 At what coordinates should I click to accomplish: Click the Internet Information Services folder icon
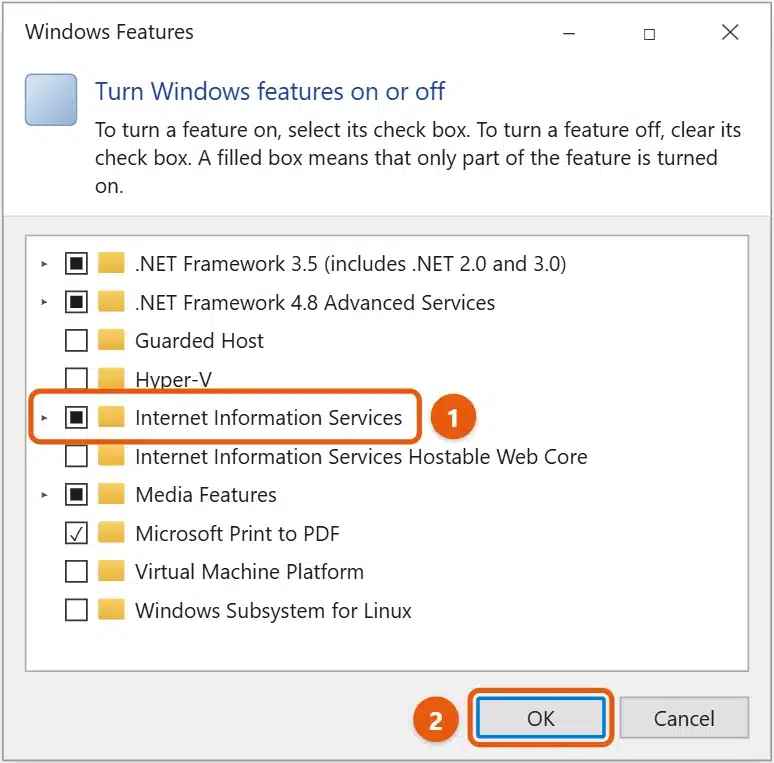[x=111, y=418]
